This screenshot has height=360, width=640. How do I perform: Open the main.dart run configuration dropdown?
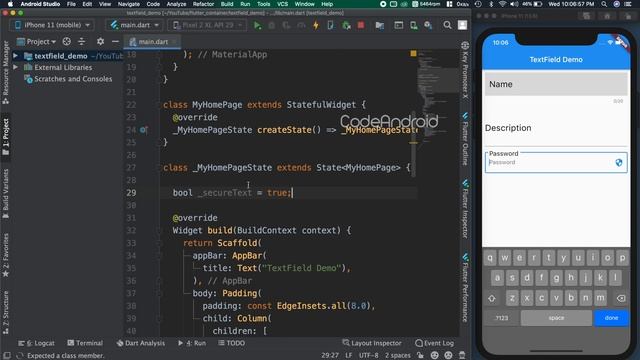click(x=134, y=25)
